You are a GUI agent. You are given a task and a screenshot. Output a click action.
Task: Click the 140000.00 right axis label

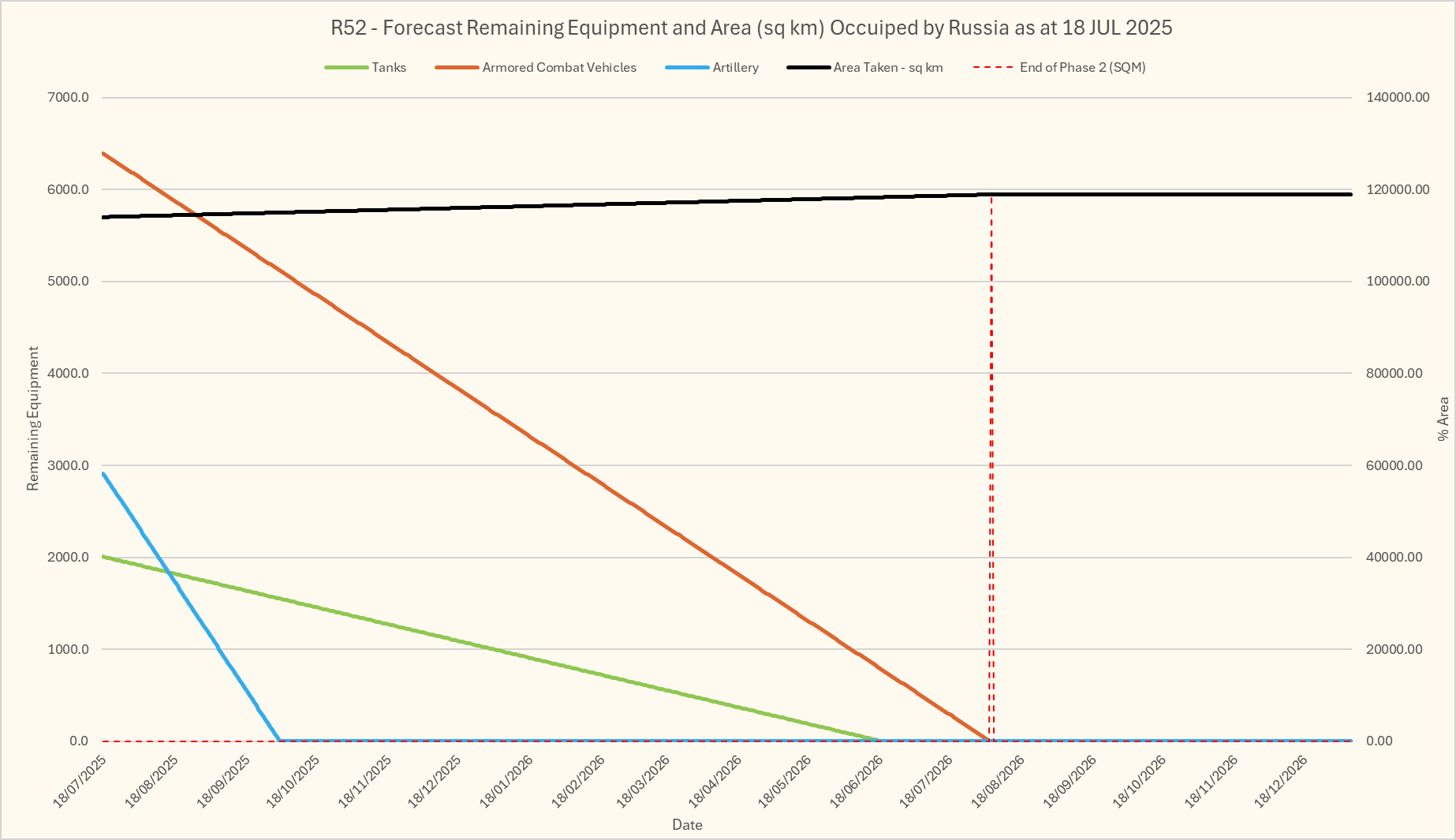pos(1398,98)
